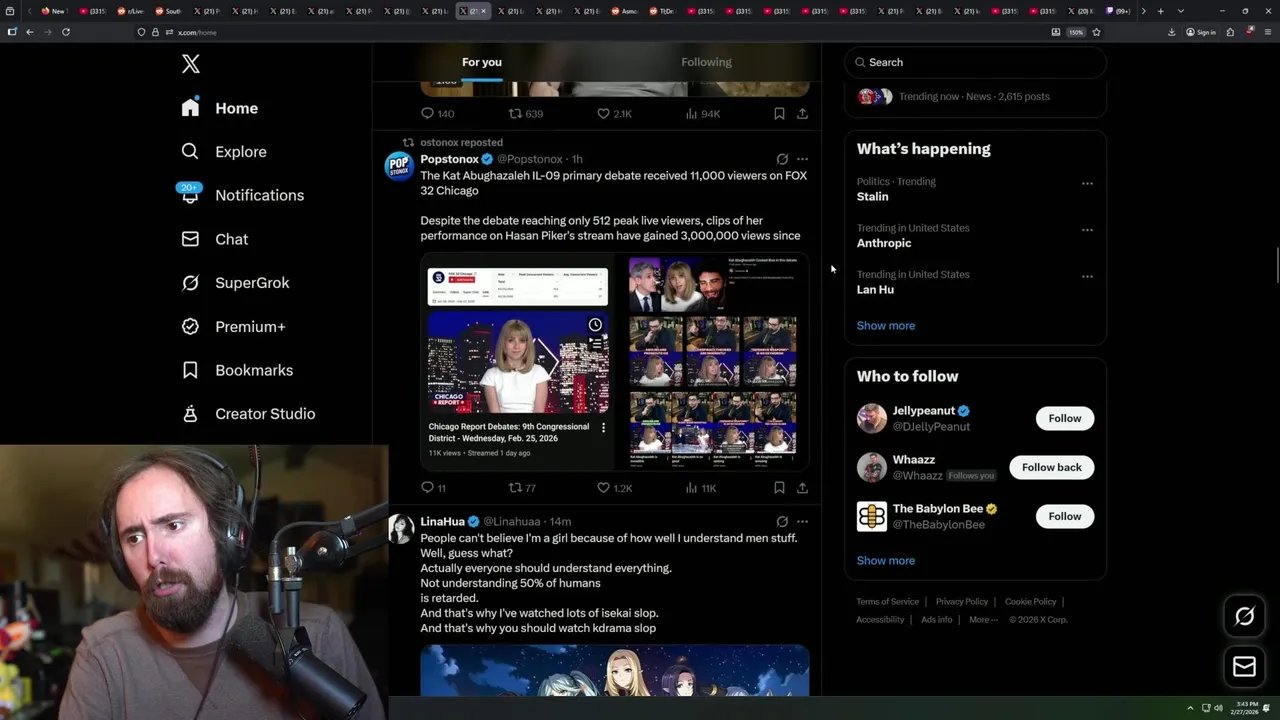Screen dimensions: 1280x720
Task: Open the Privacy Policy link
Action: coord(961,602)
